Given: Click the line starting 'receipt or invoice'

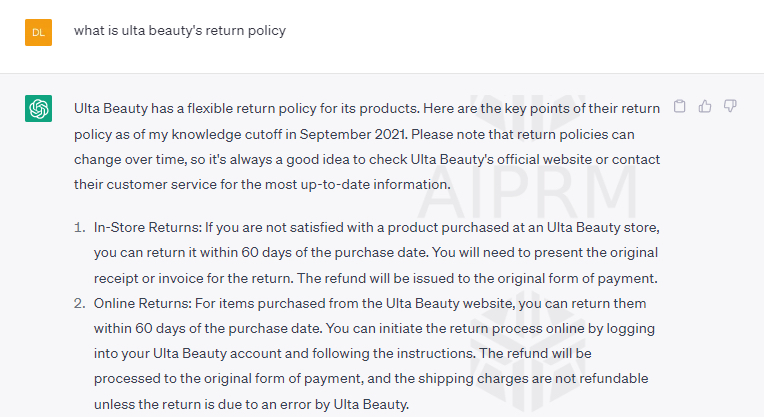Looking at the screenshot, I should pos(376,278).
